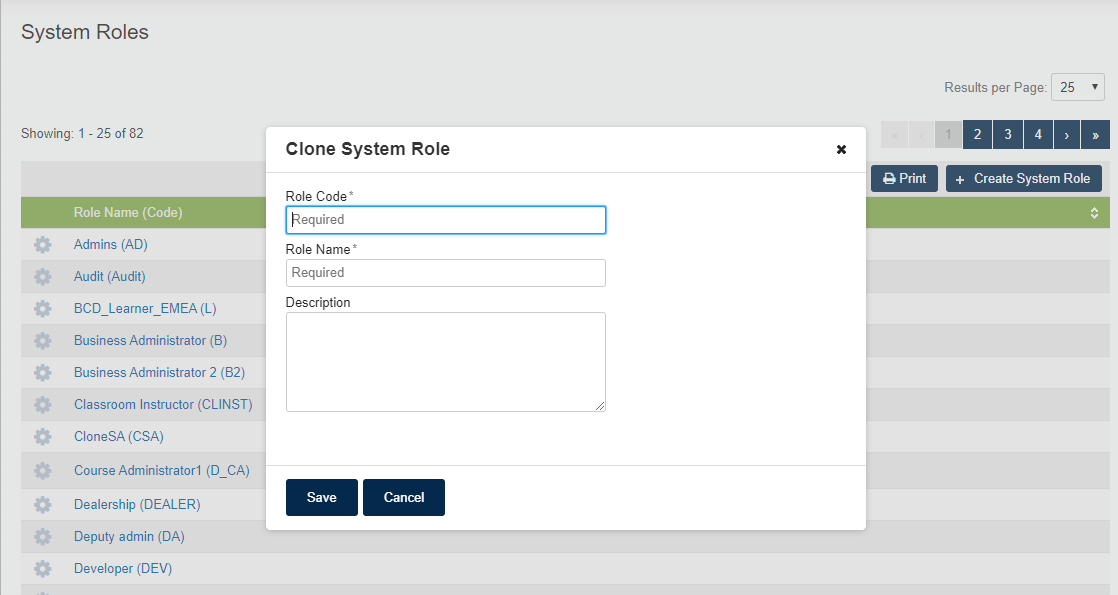This screenshot has width=1118, height=595.
Task: Click inside the Description text area
Action: point(446,362)
